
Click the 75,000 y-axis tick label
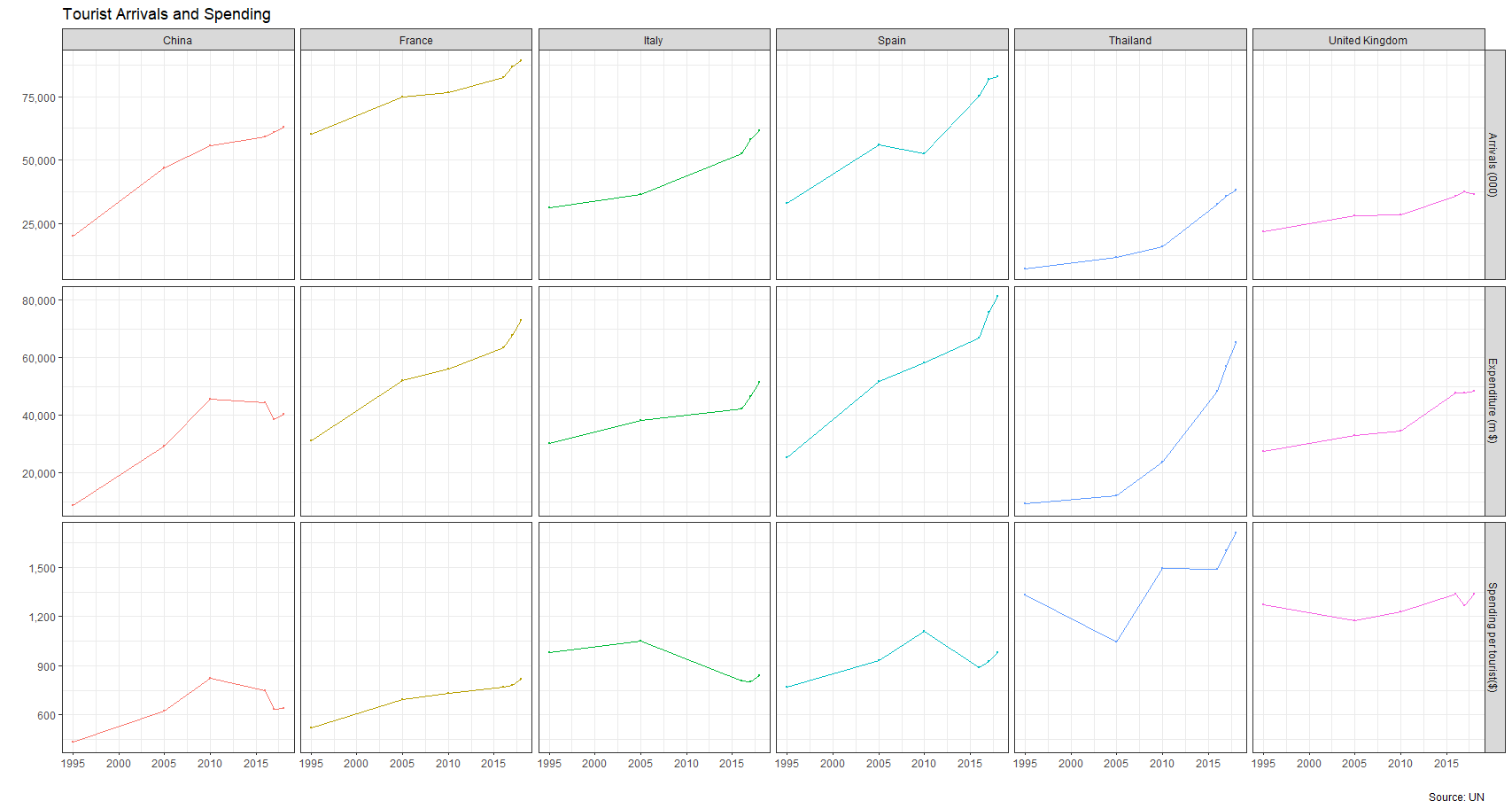point(39,97)
